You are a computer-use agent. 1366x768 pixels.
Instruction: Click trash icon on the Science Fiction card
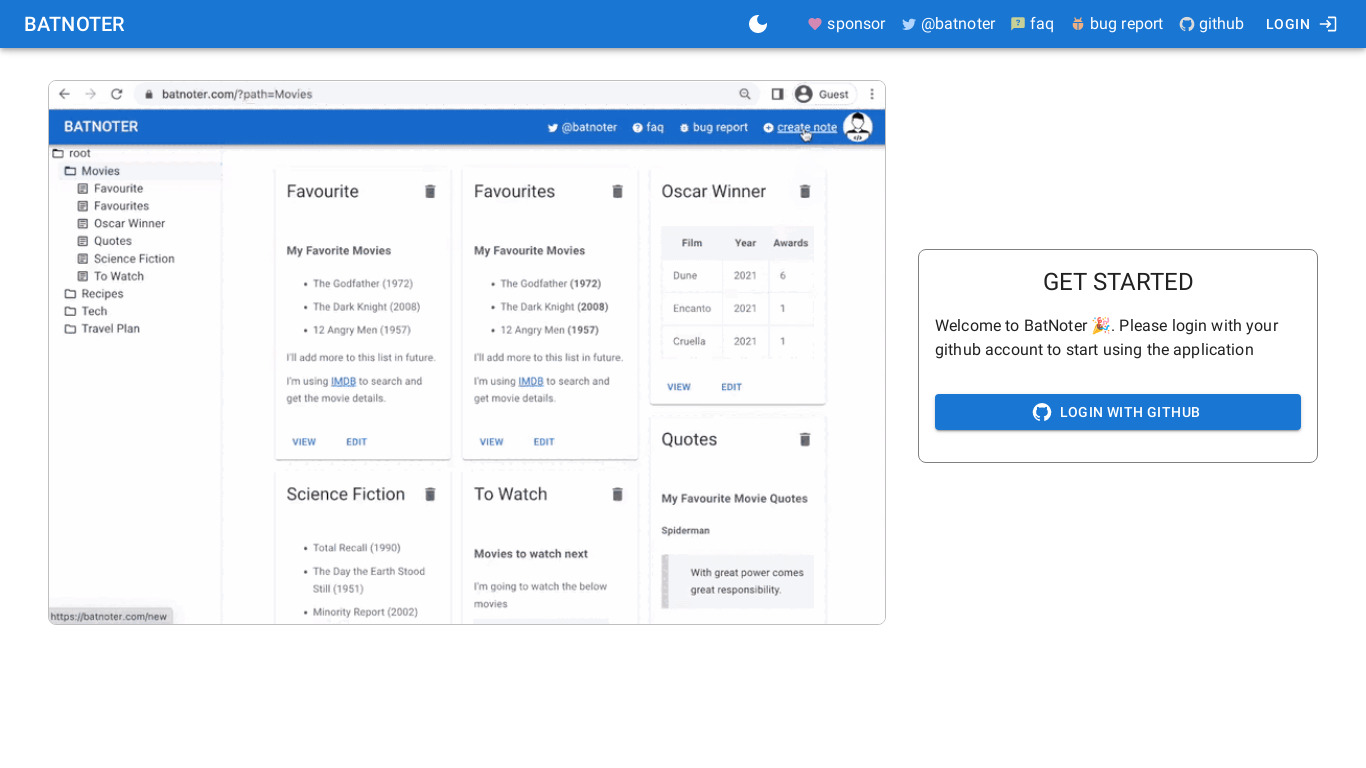point(430,494)
